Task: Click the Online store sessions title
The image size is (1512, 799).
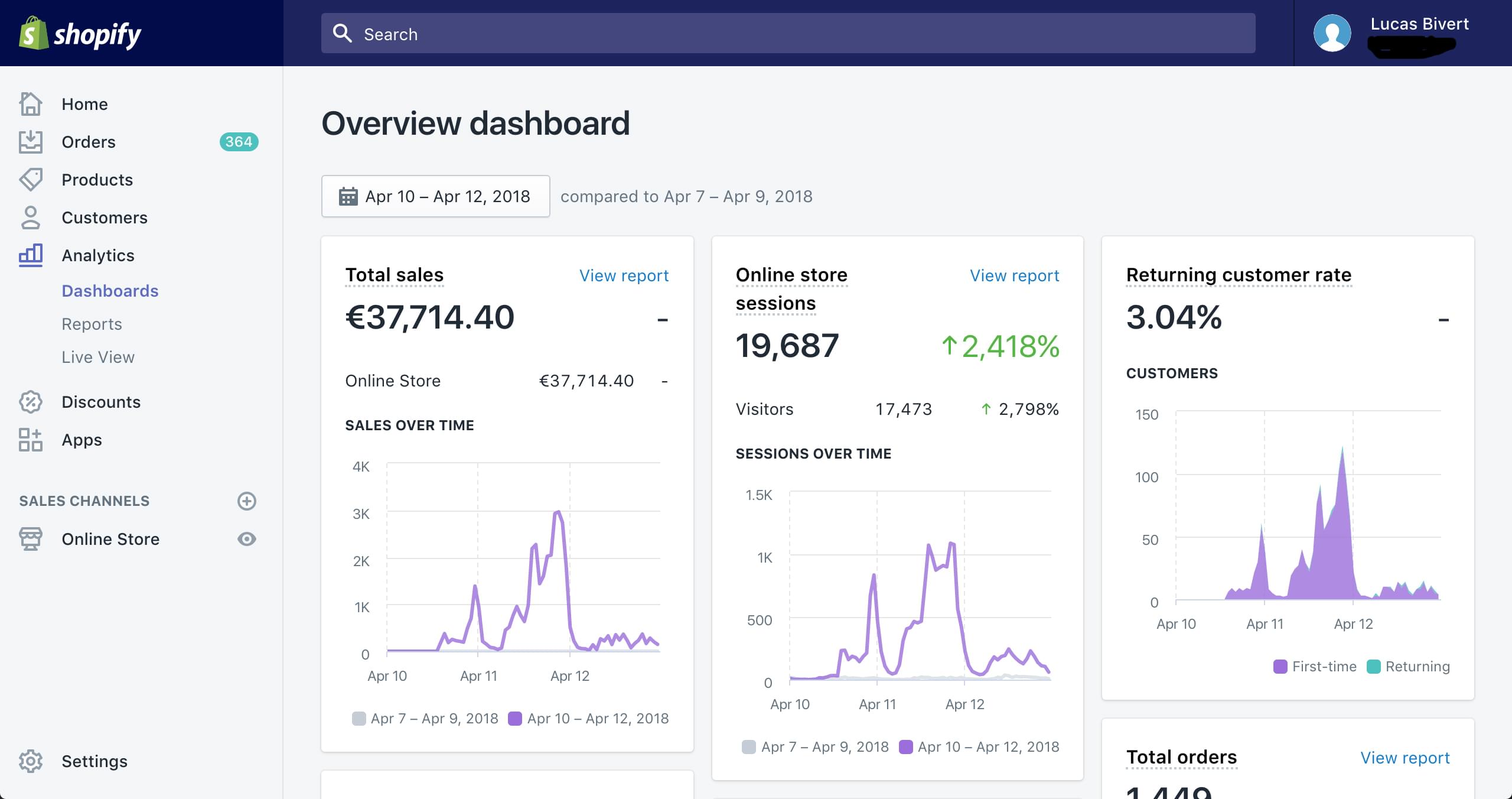Action: [x=791, y=289]
